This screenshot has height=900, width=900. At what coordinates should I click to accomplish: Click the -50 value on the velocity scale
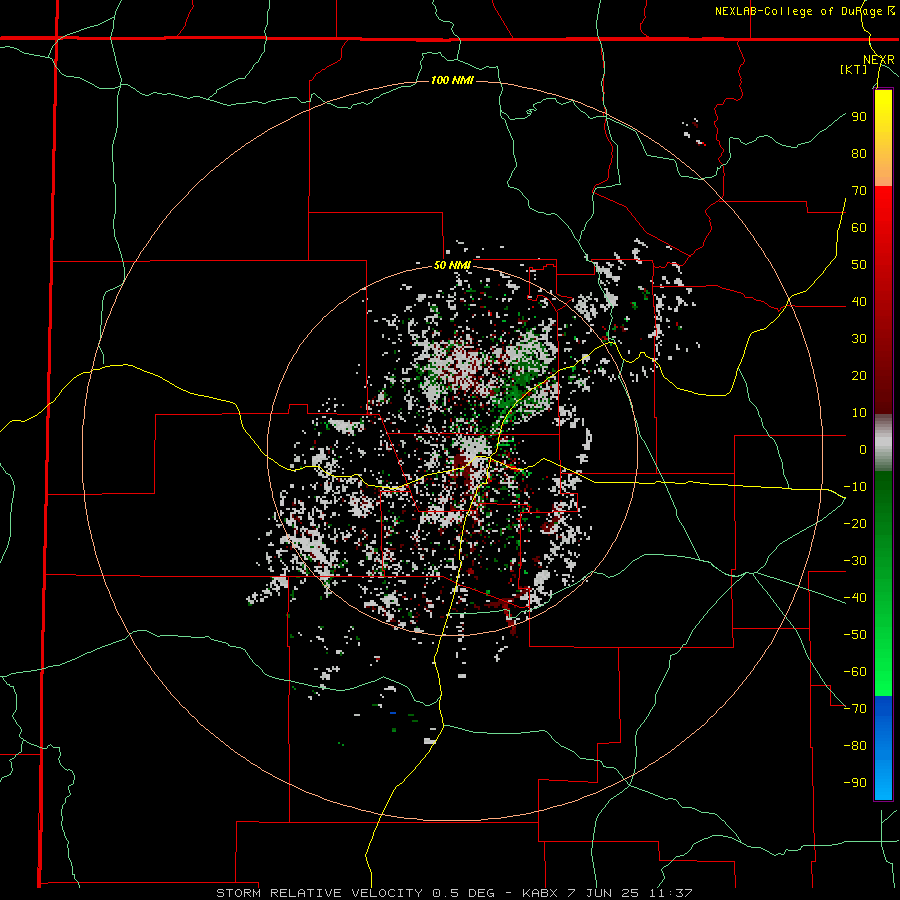pyautogui.click(x=855, y=634)
